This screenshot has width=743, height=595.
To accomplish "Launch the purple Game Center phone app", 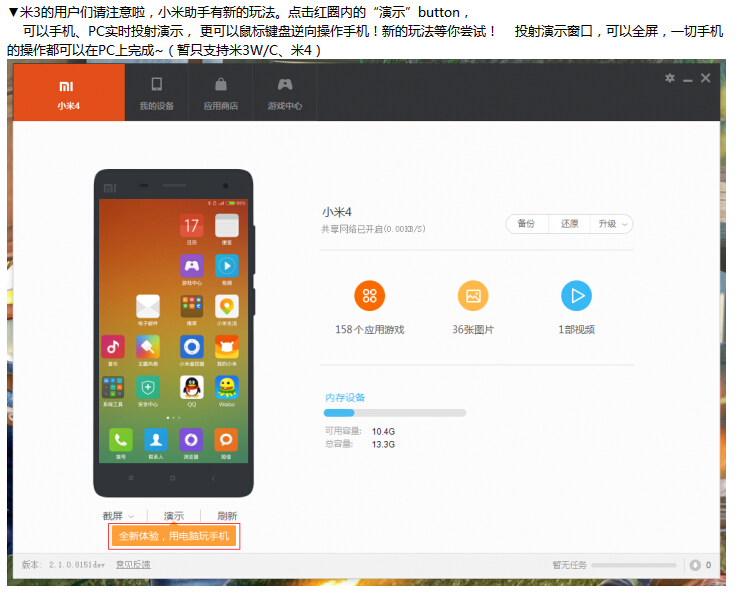I will pos(191,266).
